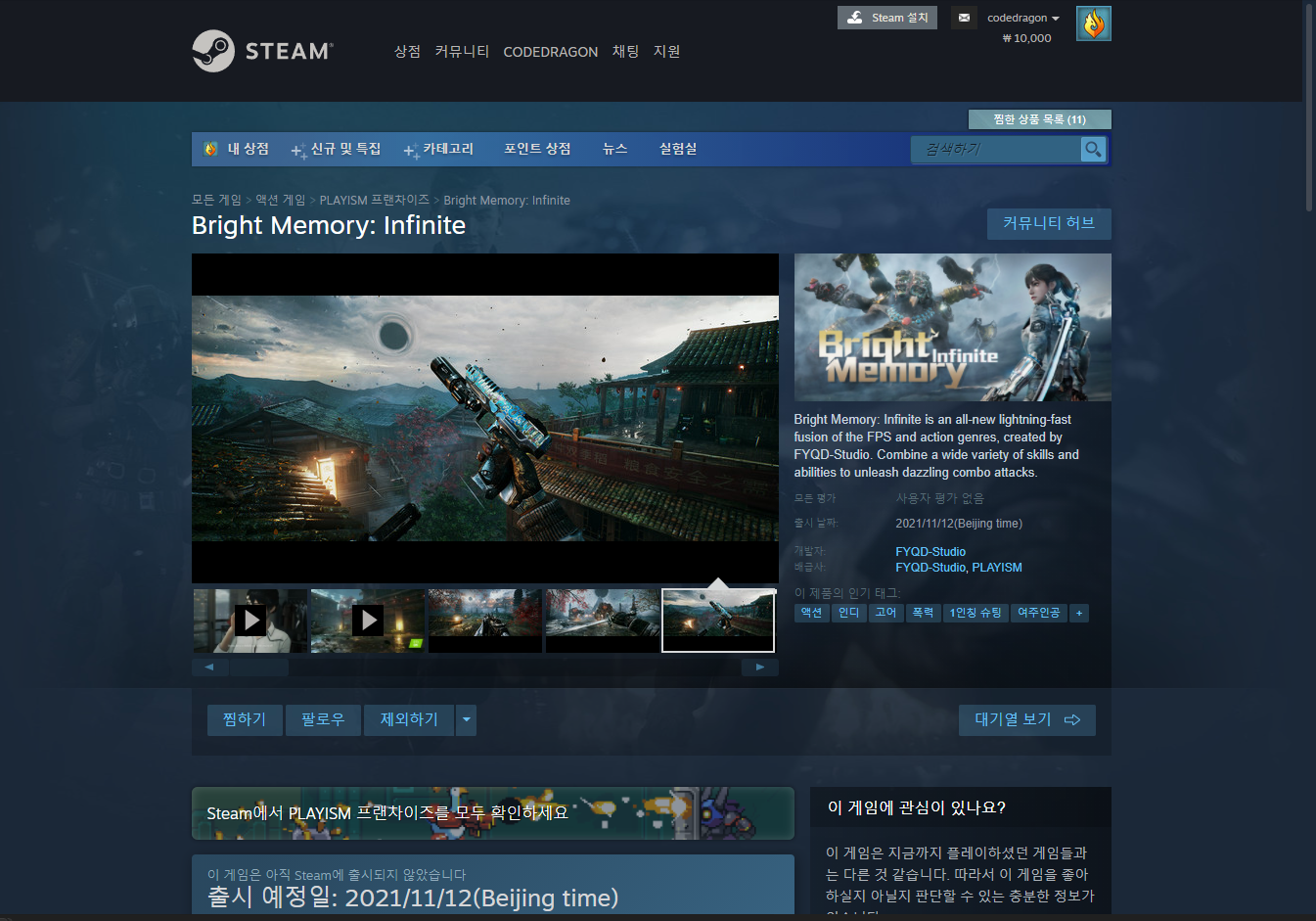Viewport: 1316px width, 921px height.
Task: Select fourth screenshot thumbnail
Action: click(x=603, y=621)
